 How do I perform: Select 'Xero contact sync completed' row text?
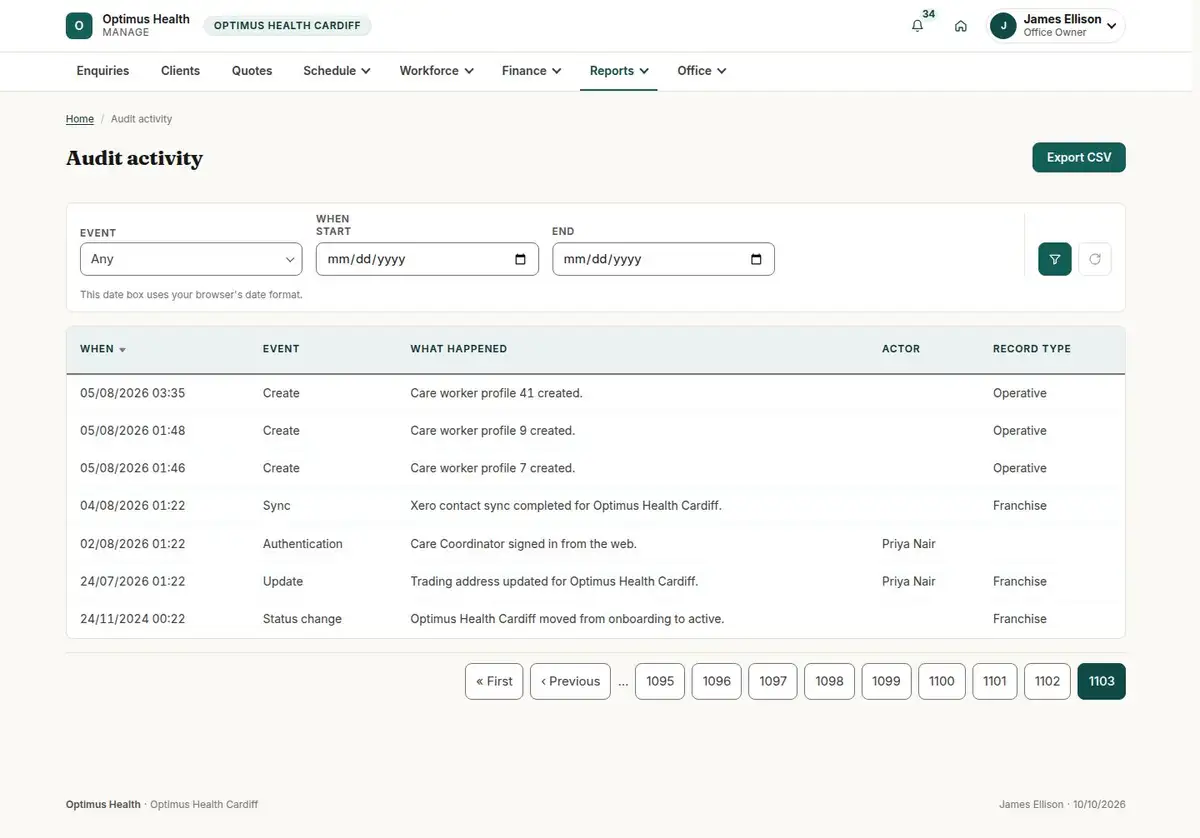(x=566, y=506)
